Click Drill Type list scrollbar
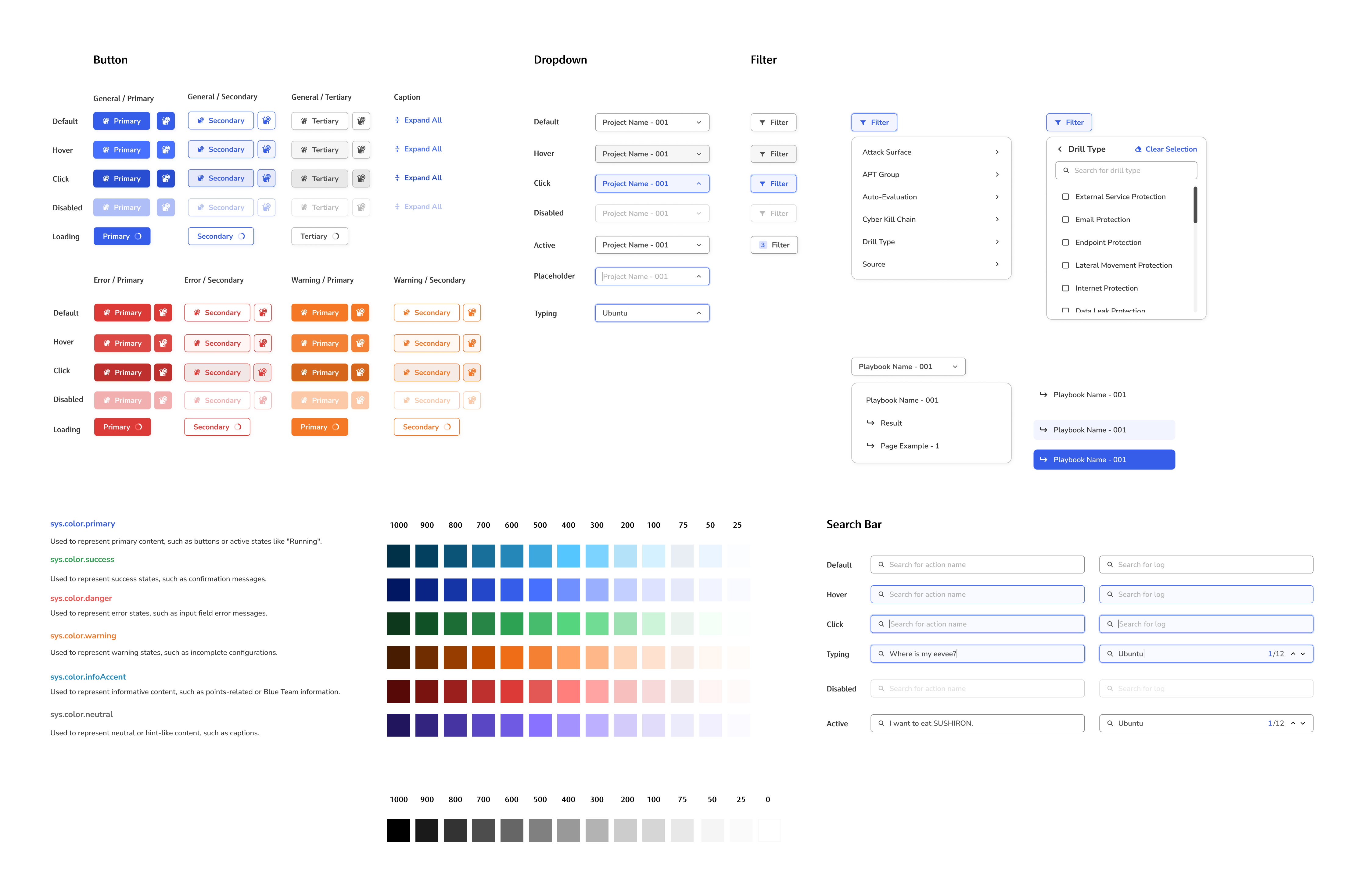Image resolution: width=1364 pixels, height=896 pixels. (x=1195, y=205)
